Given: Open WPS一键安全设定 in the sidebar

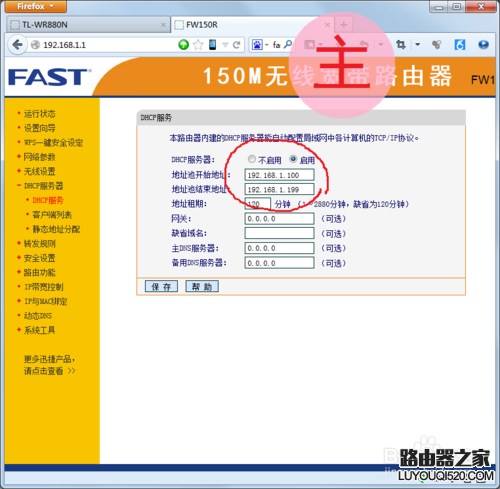Looking at the screenshot, I should [x=53, y=143].
